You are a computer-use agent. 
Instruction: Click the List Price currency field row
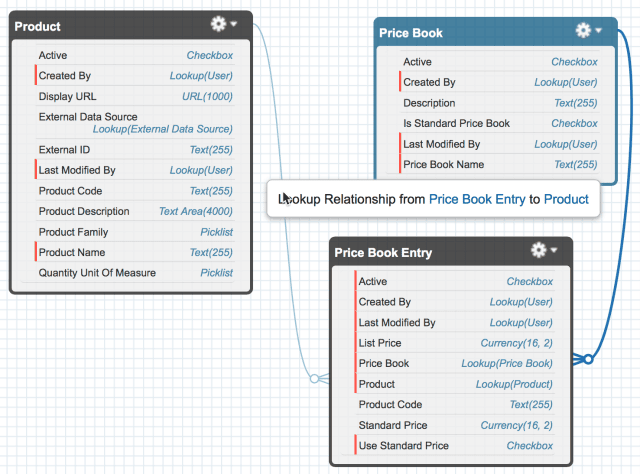click(x=456, y=343)
